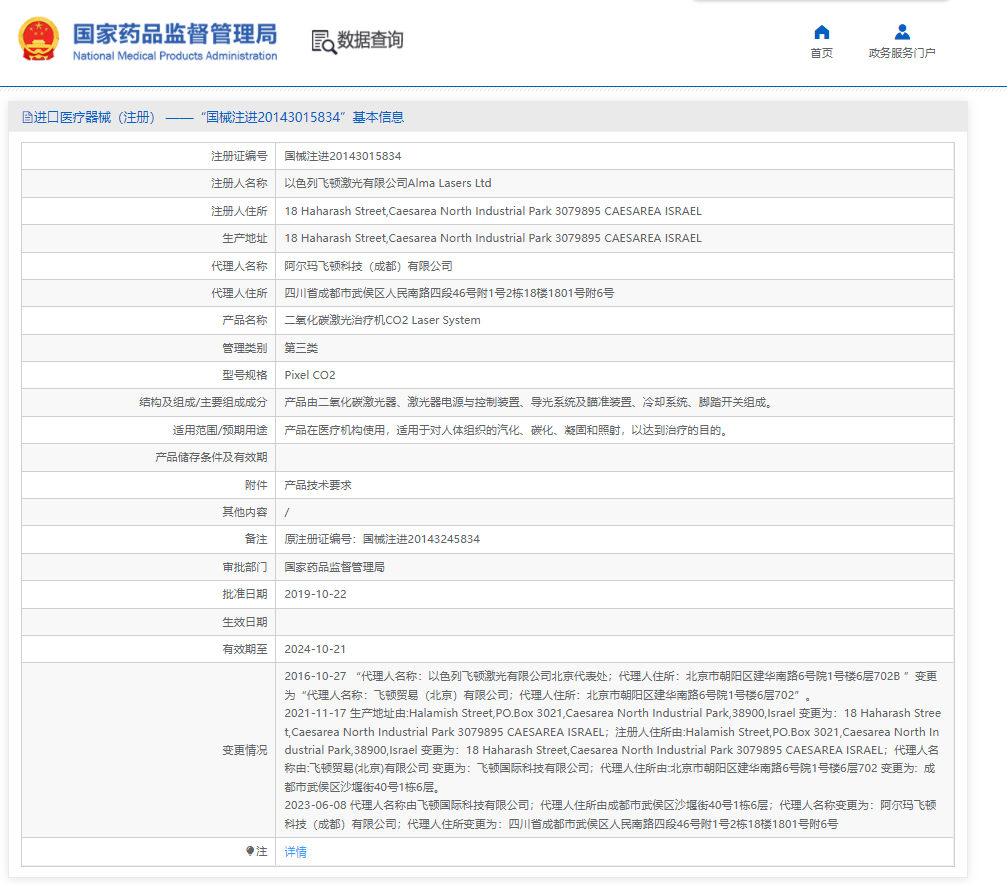Click the lightbulb icon beside 注
Image resolution: width=1007 pixels, height=884 pixels.
pos(250,851)
